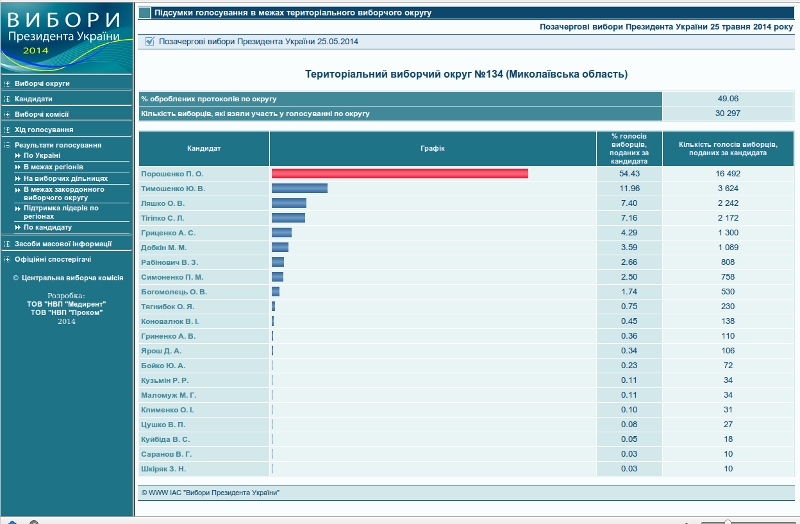Click the blue bar for Тимошенко Ю. В.

[299, 189]
